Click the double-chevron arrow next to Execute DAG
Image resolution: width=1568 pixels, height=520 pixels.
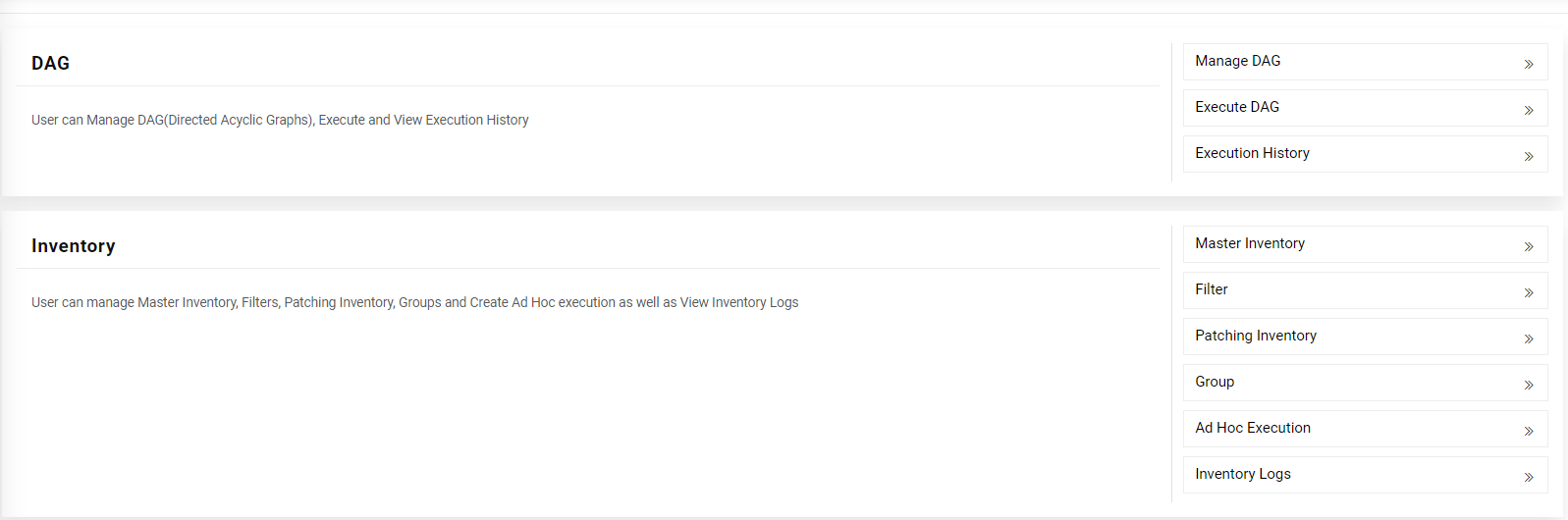coord(1529,110)
